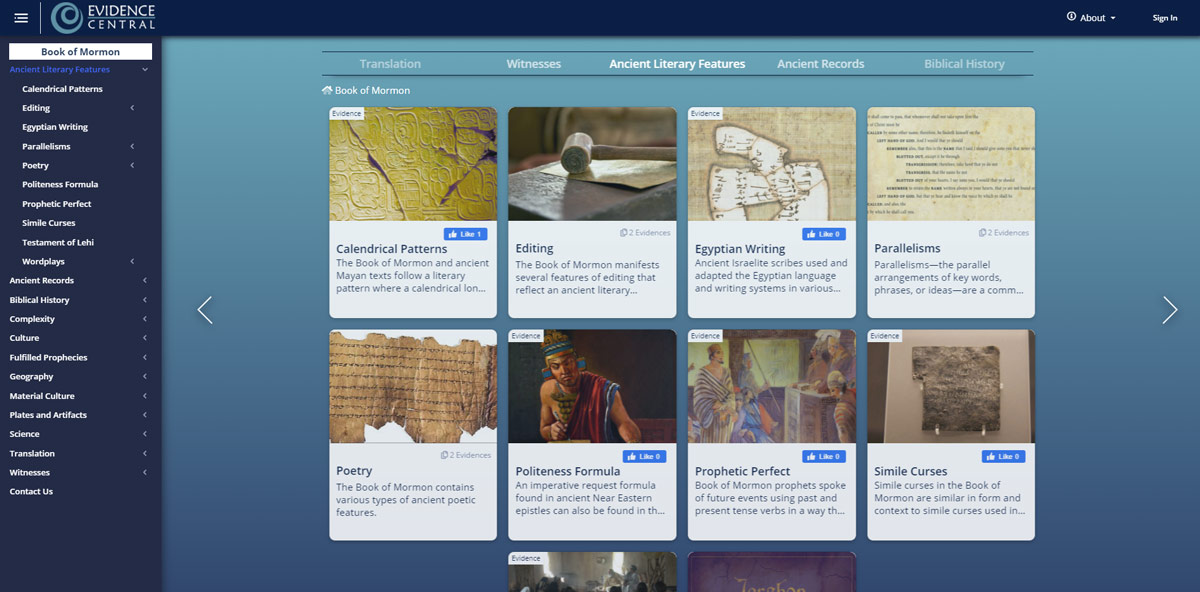Screen dimensions: 1200x592
Task: Select Testament of Lehi in sidebar
Action: click(58, 243)
